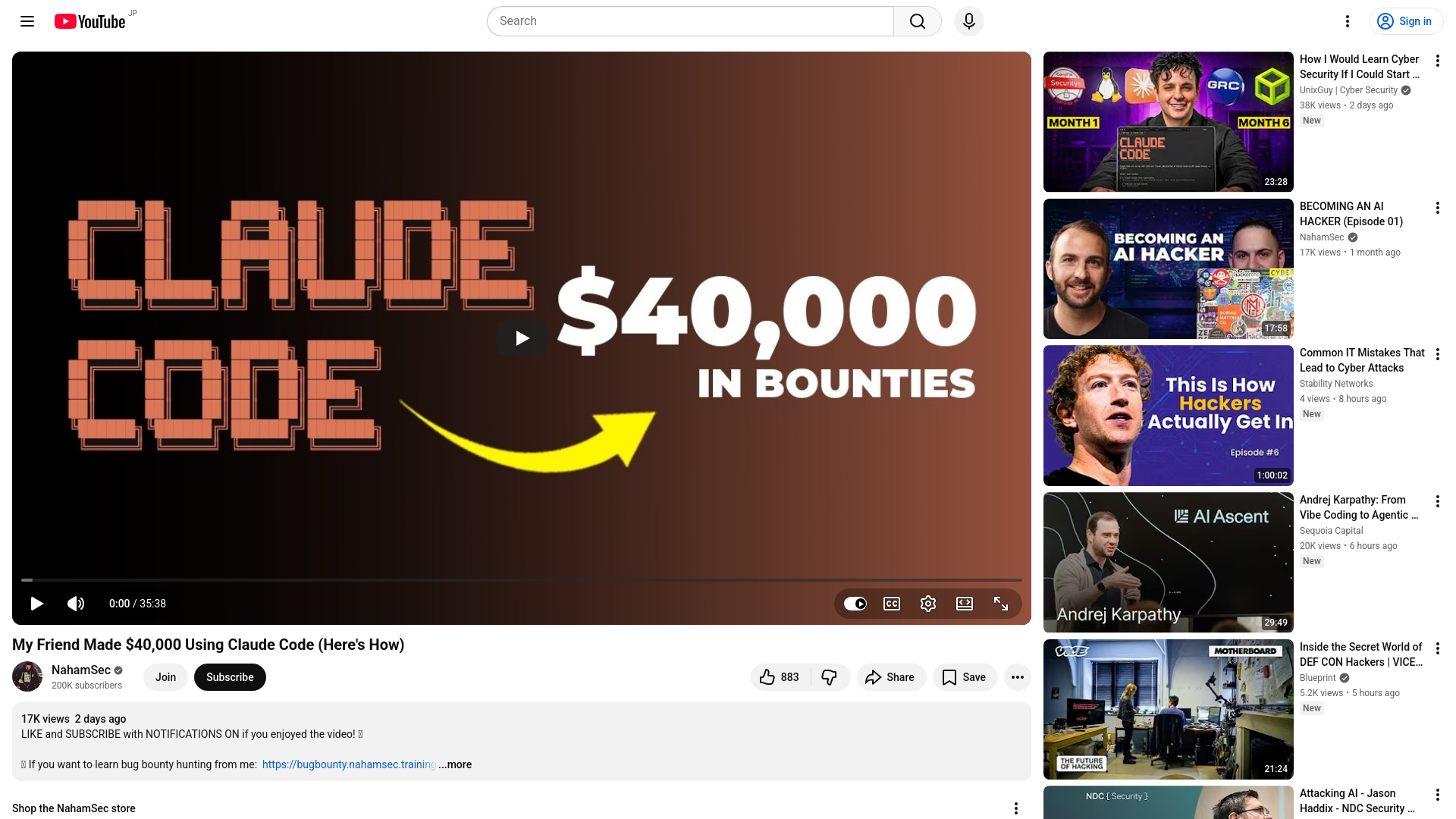Screen dimensions: 1456x819
Task: Switch to theater mode
Action: click(x=965, y=604)
